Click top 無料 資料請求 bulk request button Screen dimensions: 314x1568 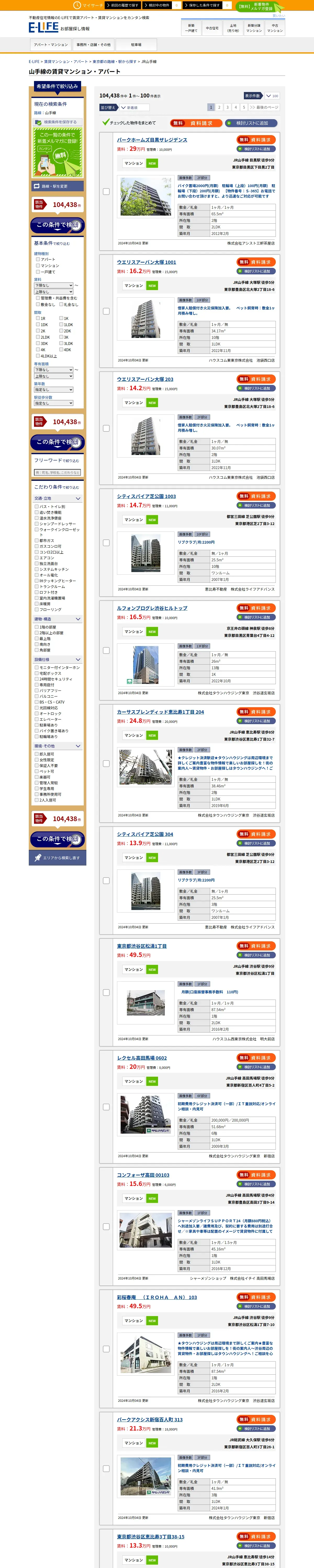[196, 123]
